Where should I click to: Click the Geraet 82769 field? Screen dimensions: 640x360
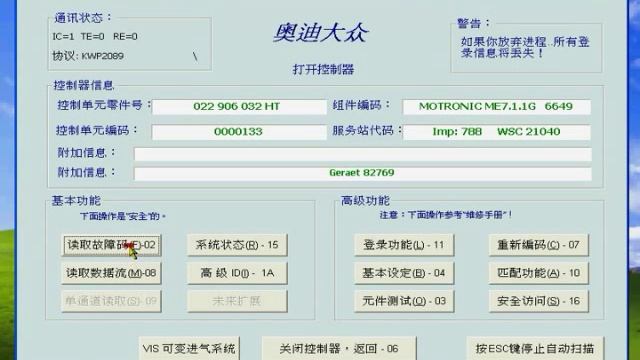click(x=362, y=173)
